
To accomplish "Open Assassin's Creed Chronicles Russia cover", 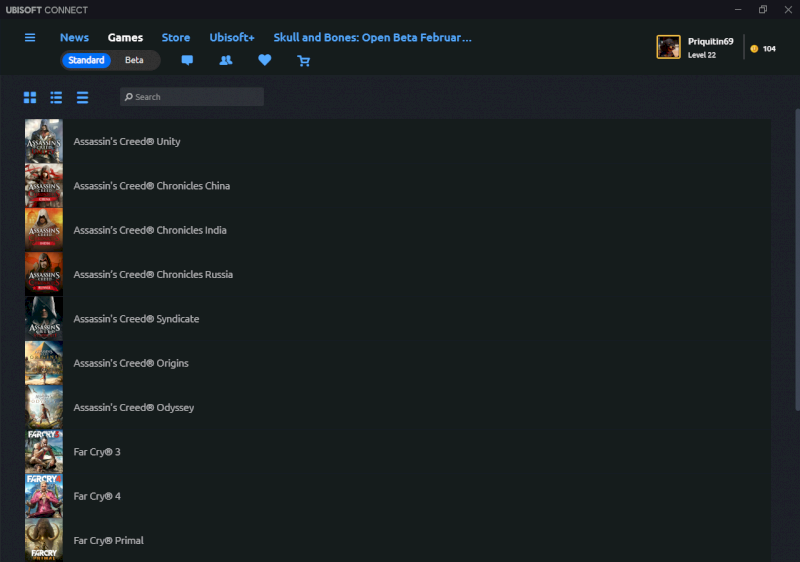I will click(44, 274).
